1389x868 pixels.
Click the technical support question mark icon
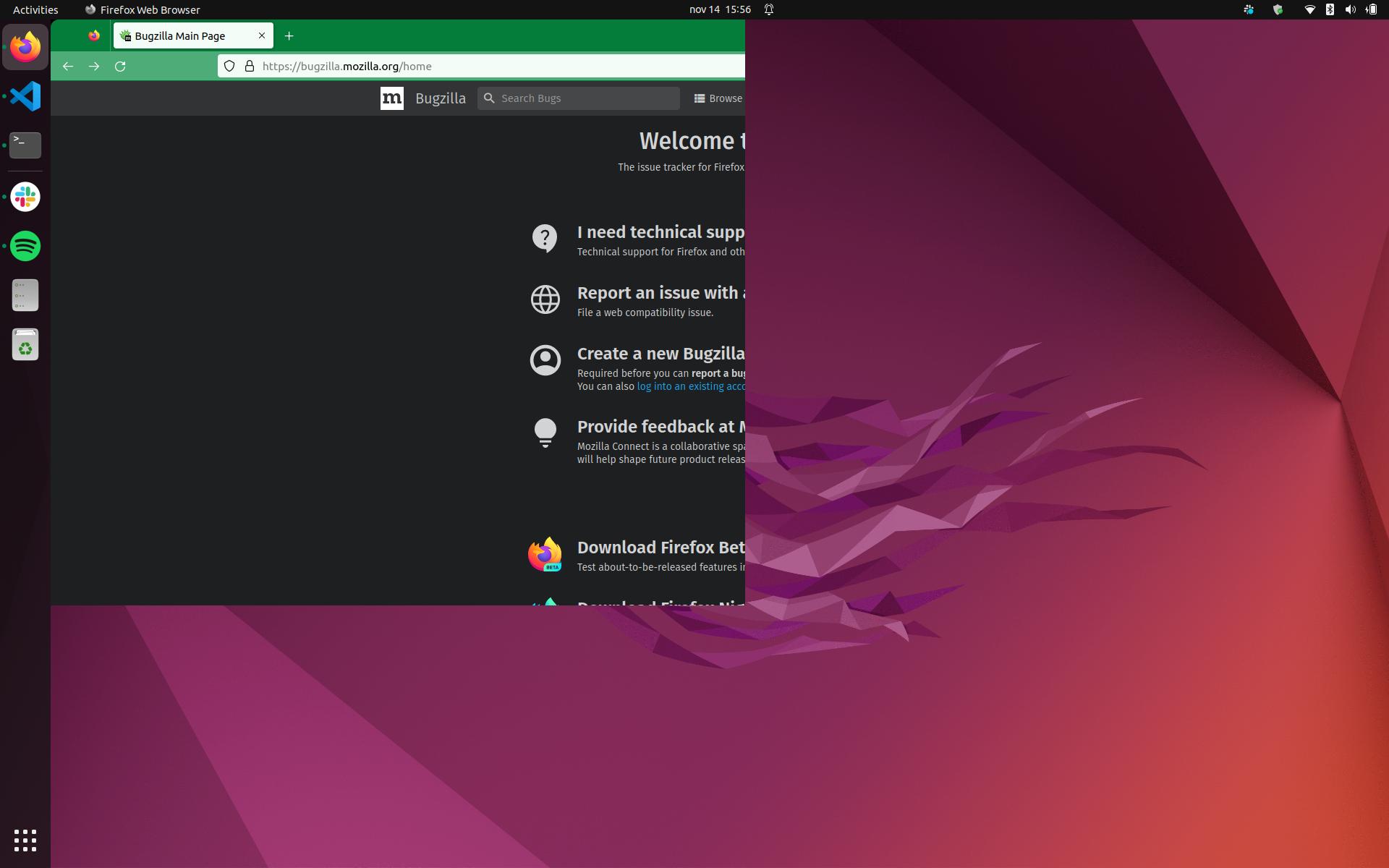pyautogui.click(x=545, y=239)
